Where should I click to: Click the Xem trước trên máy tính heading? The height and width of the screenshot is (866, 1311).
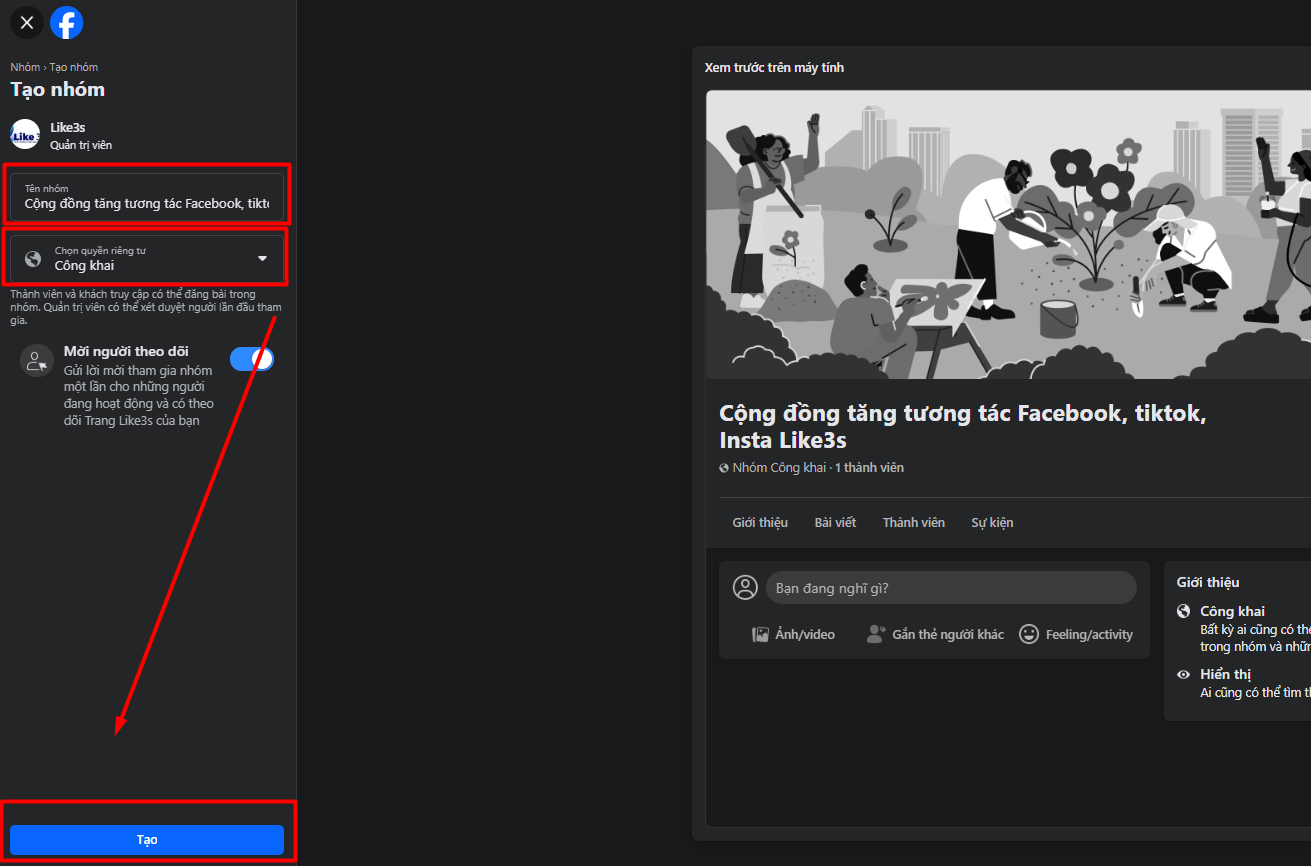[774, 68]
